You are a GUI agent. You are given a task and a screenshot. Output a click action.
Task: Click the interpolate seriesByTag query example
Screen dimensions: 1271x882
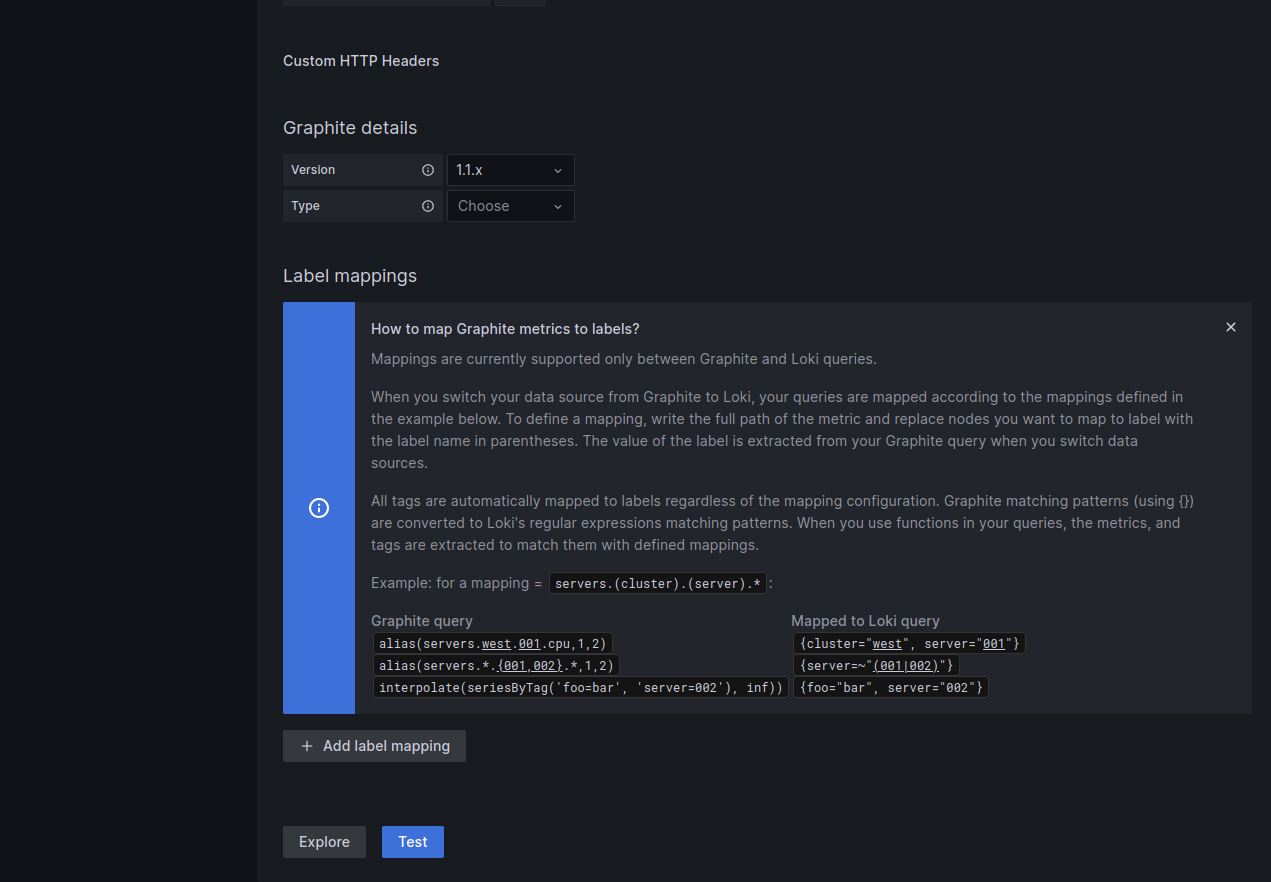[x=581, y=687]
